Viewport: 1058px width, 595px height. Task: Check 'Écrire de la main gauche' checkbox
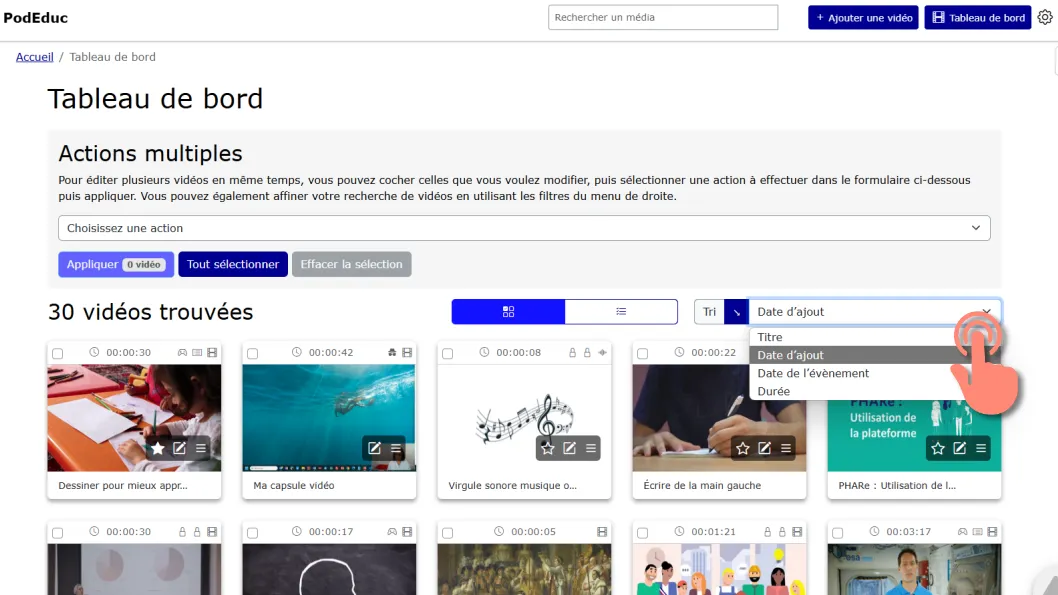[x=642, y=353]
